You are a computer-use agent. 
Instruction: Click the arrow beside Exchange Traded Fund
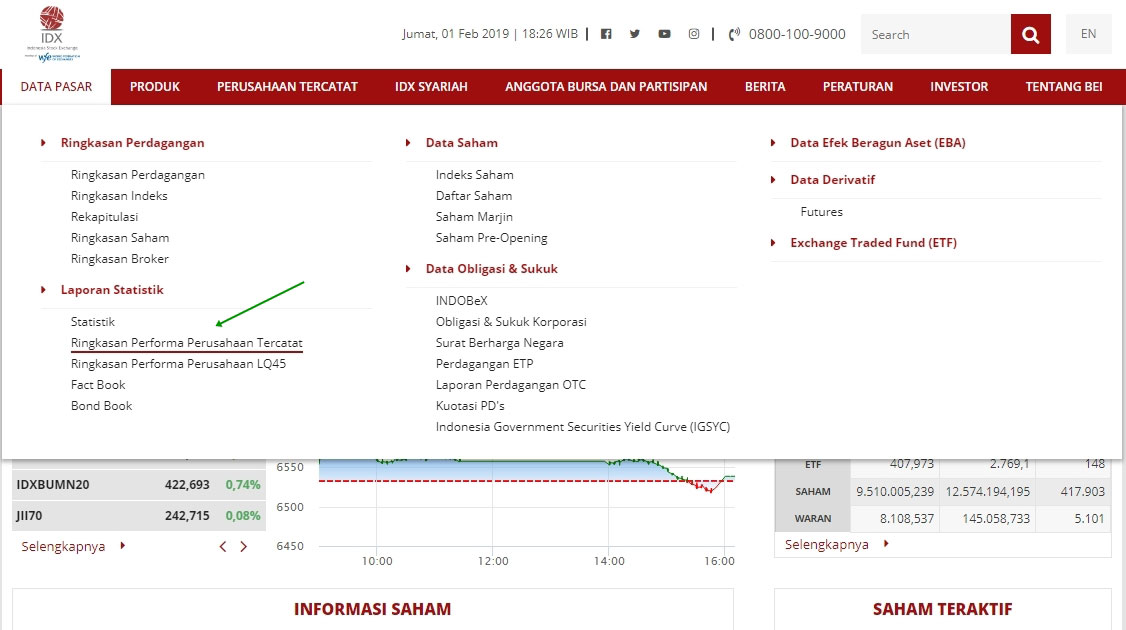773,243
